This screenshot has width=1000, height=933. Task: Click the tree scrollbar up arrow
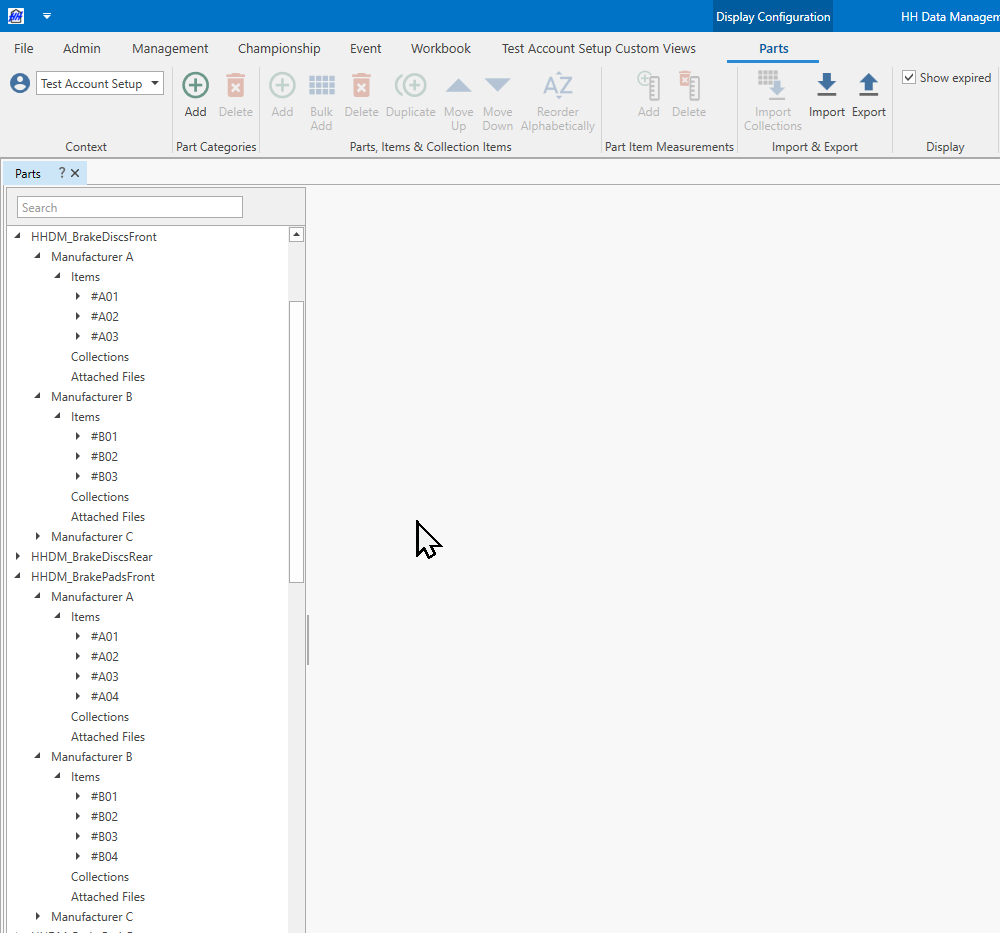pos(296,235)
